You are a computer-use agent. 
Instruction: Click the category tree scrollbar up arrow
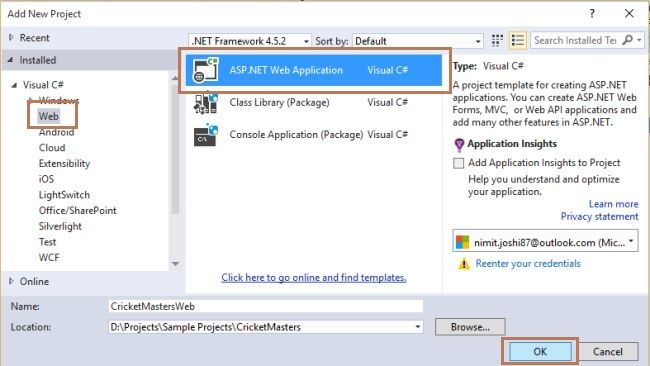[175, 78]
